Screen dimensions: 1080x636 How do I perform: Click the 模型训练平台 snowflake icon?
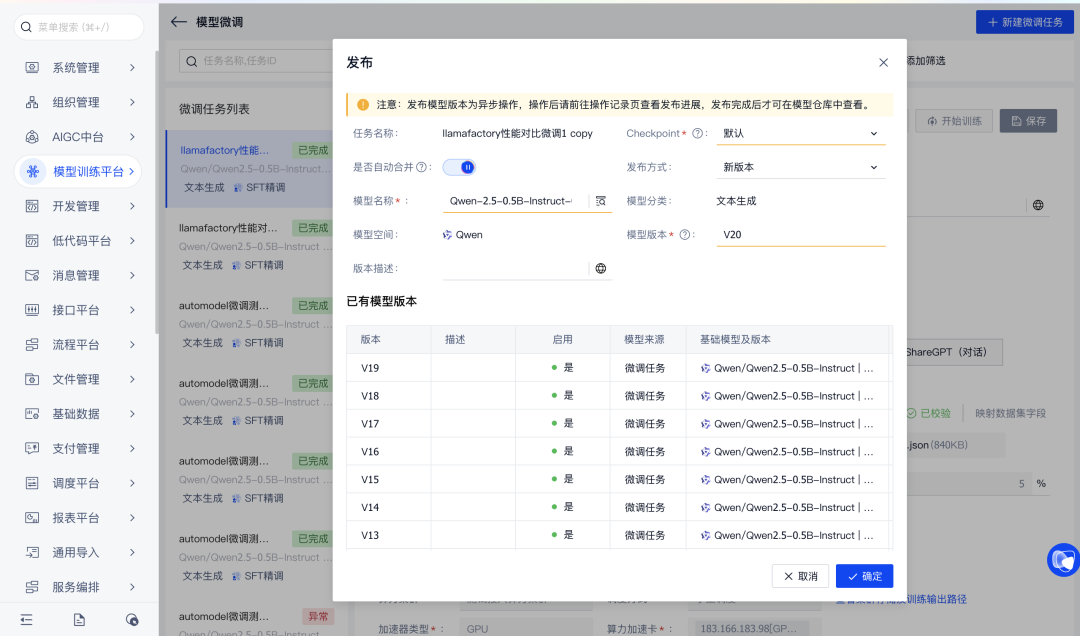point(32,171)
